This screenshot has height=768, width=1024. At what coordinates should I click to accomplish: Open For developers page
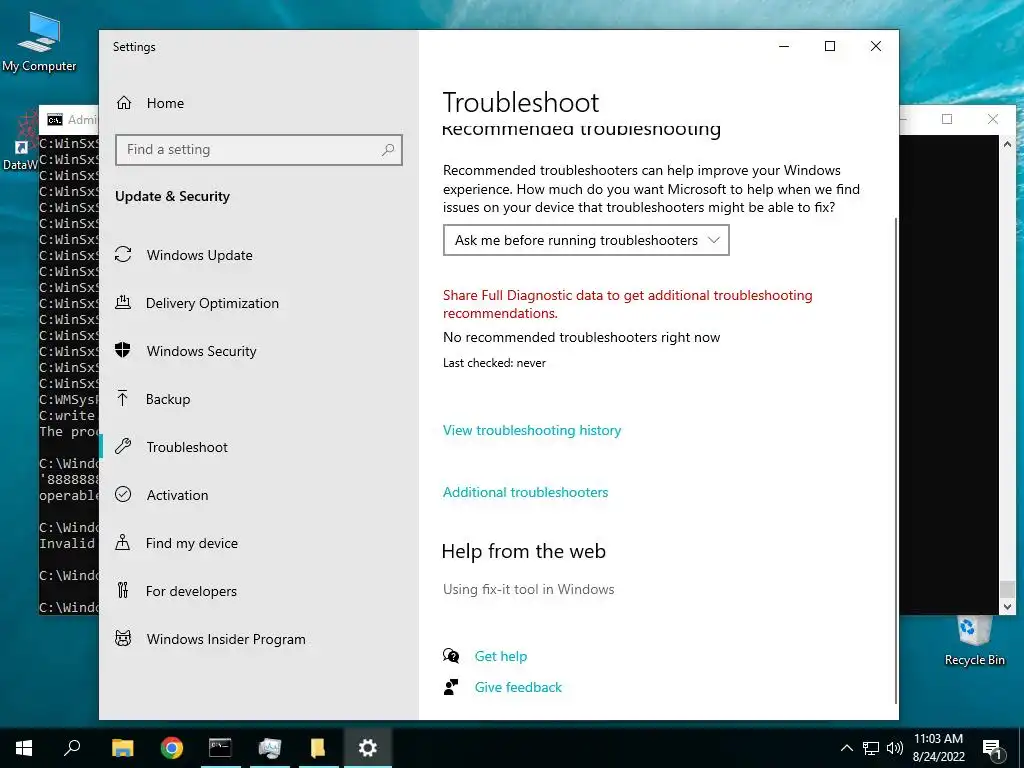(191, 591)
